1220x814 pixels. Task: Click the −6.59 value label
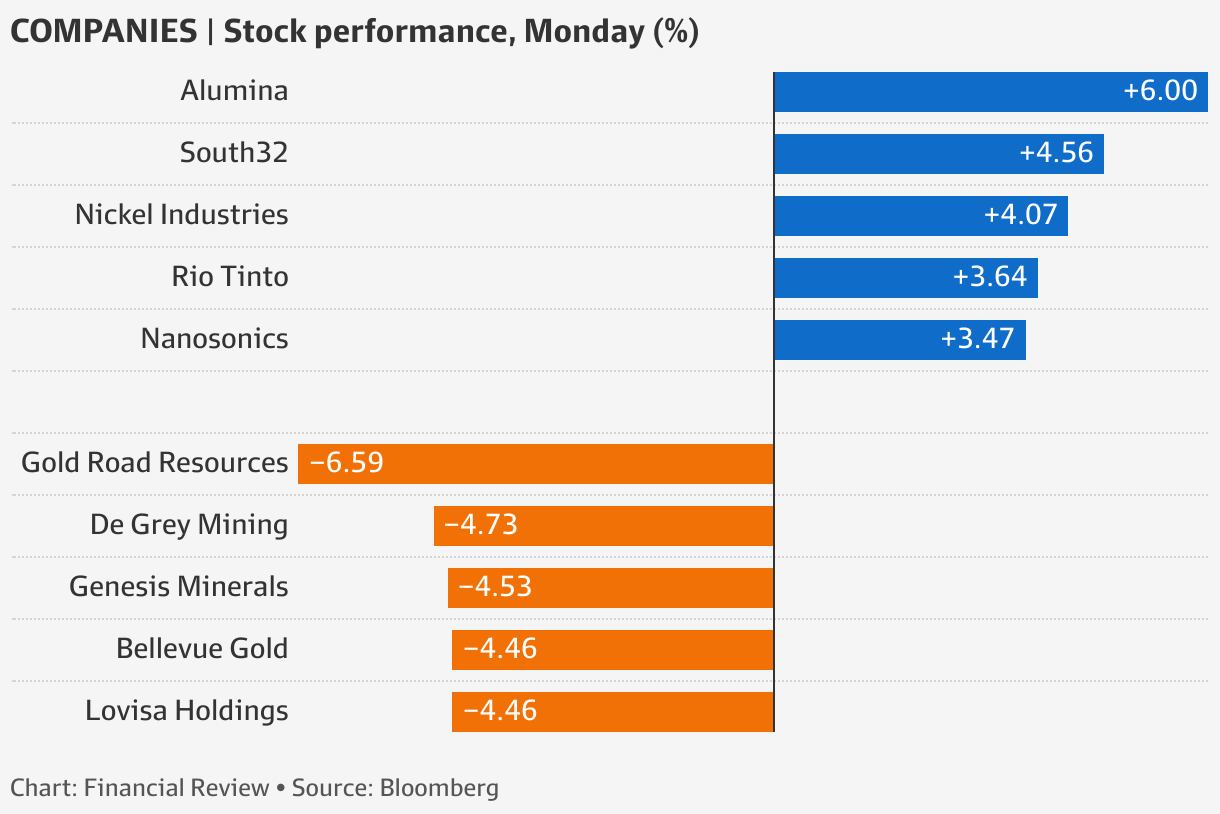tap(346, 463)
